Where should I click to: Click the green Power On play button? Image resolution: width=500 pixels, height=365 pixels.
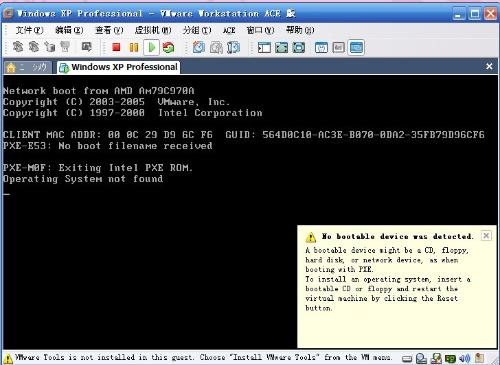pos(151,47)
